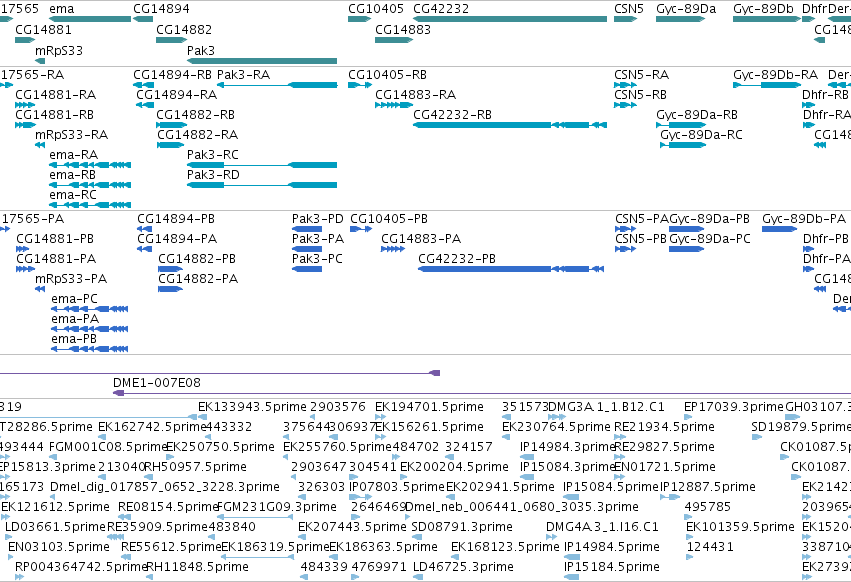Open the ema-PB protein label
The height and width of the screenshot is (582, 851).
click(74, 339)
